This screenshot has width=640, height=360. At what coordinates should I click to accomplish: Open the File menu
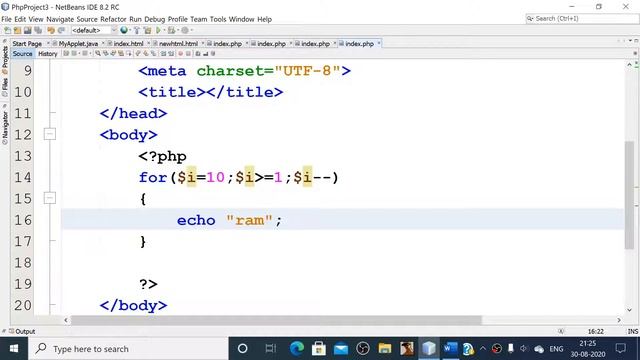click(7, 19)
